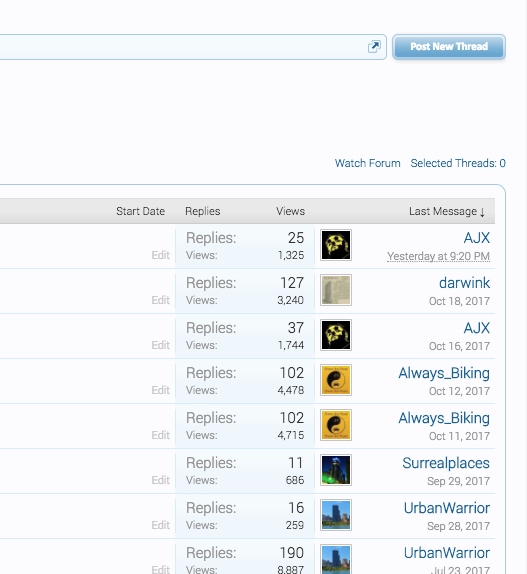Screen dimensions: 527x574
Task: Click AJX avatar in the first thread row
Action: [x=336, y=245]
